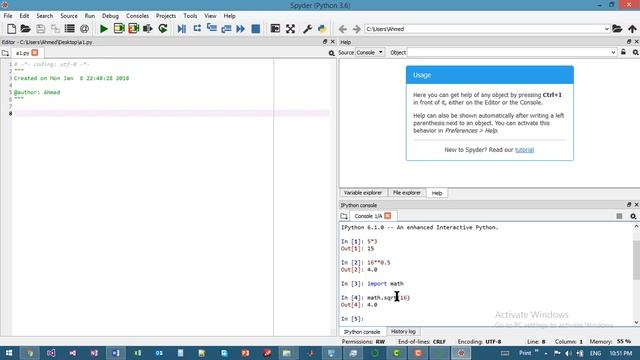
Task: Open the Spyder tutorial link
Action: tap(524, 150)
